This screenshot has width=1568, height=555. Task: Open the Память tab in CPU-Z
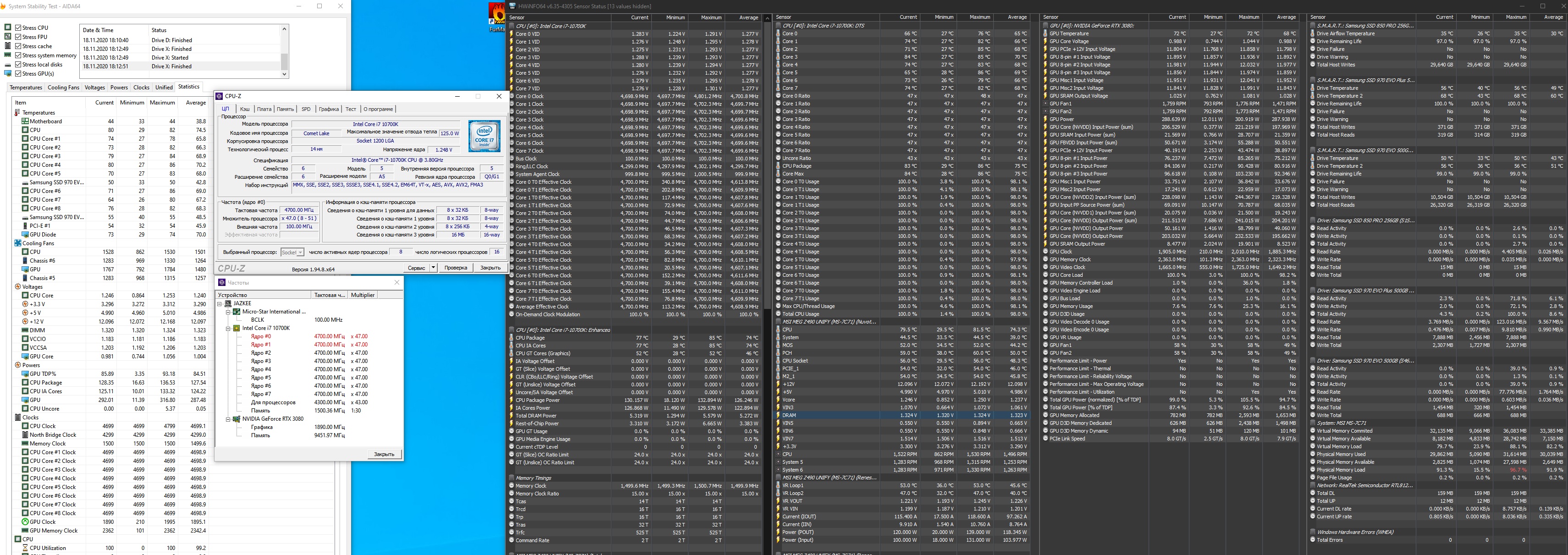point(285,110)
